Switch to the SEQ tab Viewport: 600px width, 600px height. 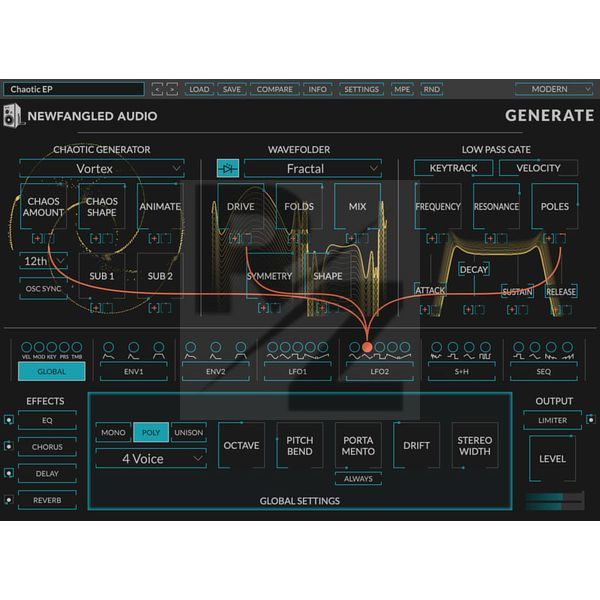[x=543, y=372]
